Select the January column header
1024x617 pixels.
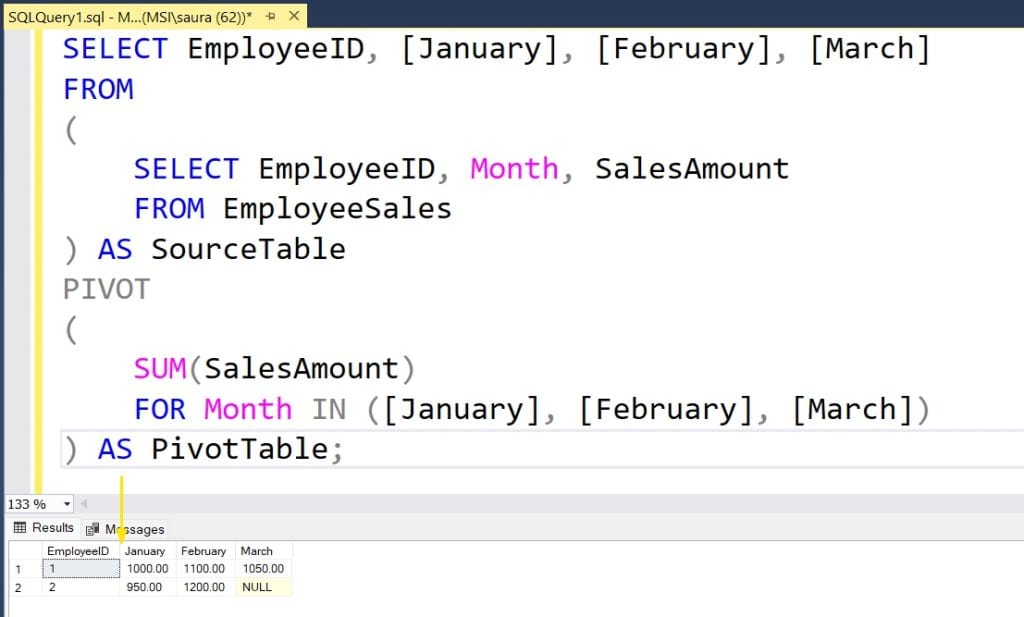pos(146,551)
